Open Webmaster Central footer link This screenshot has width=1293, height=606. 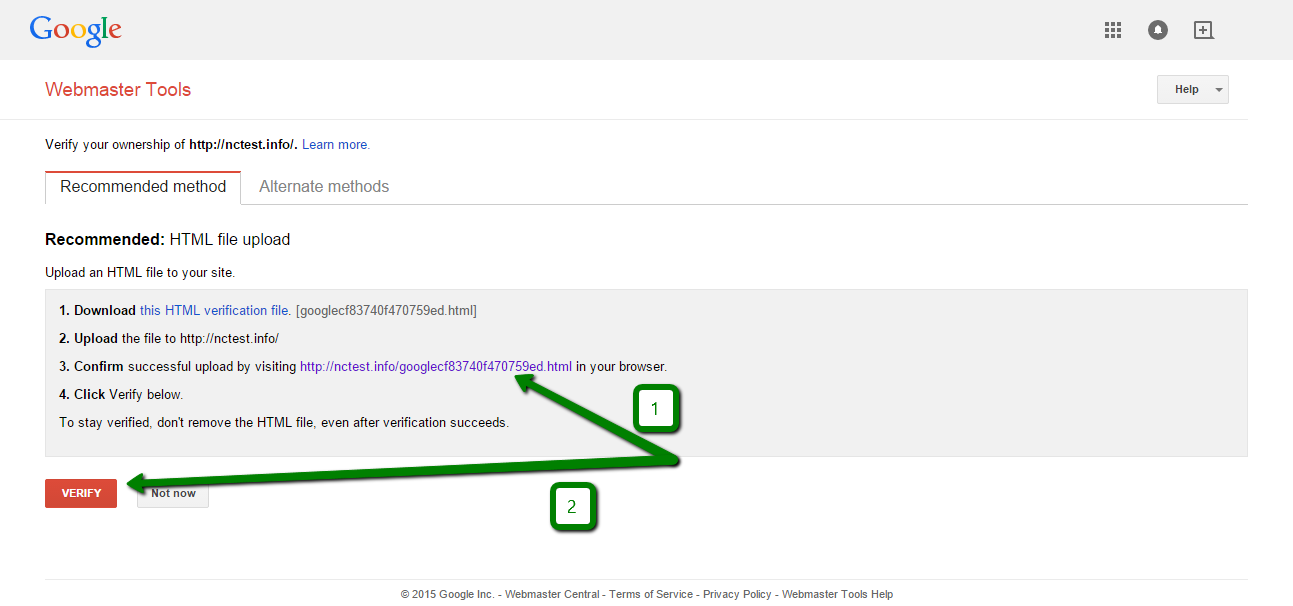(552, 594)
